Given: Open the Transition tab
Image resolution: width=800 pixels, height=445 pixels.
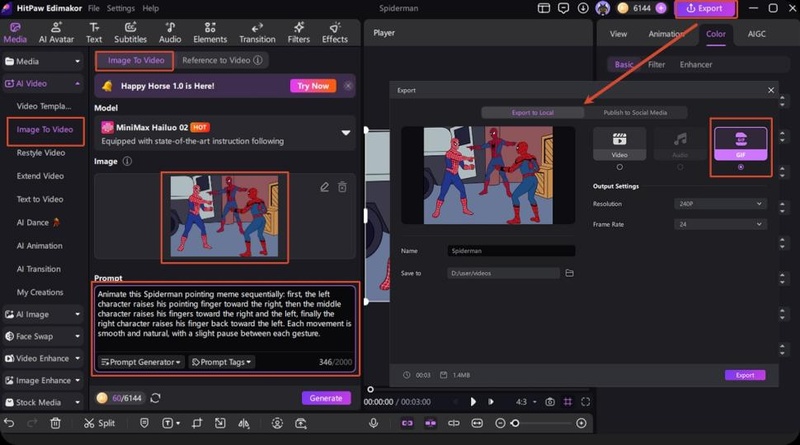Looking at the screenshot, I should tap(257, 33).
